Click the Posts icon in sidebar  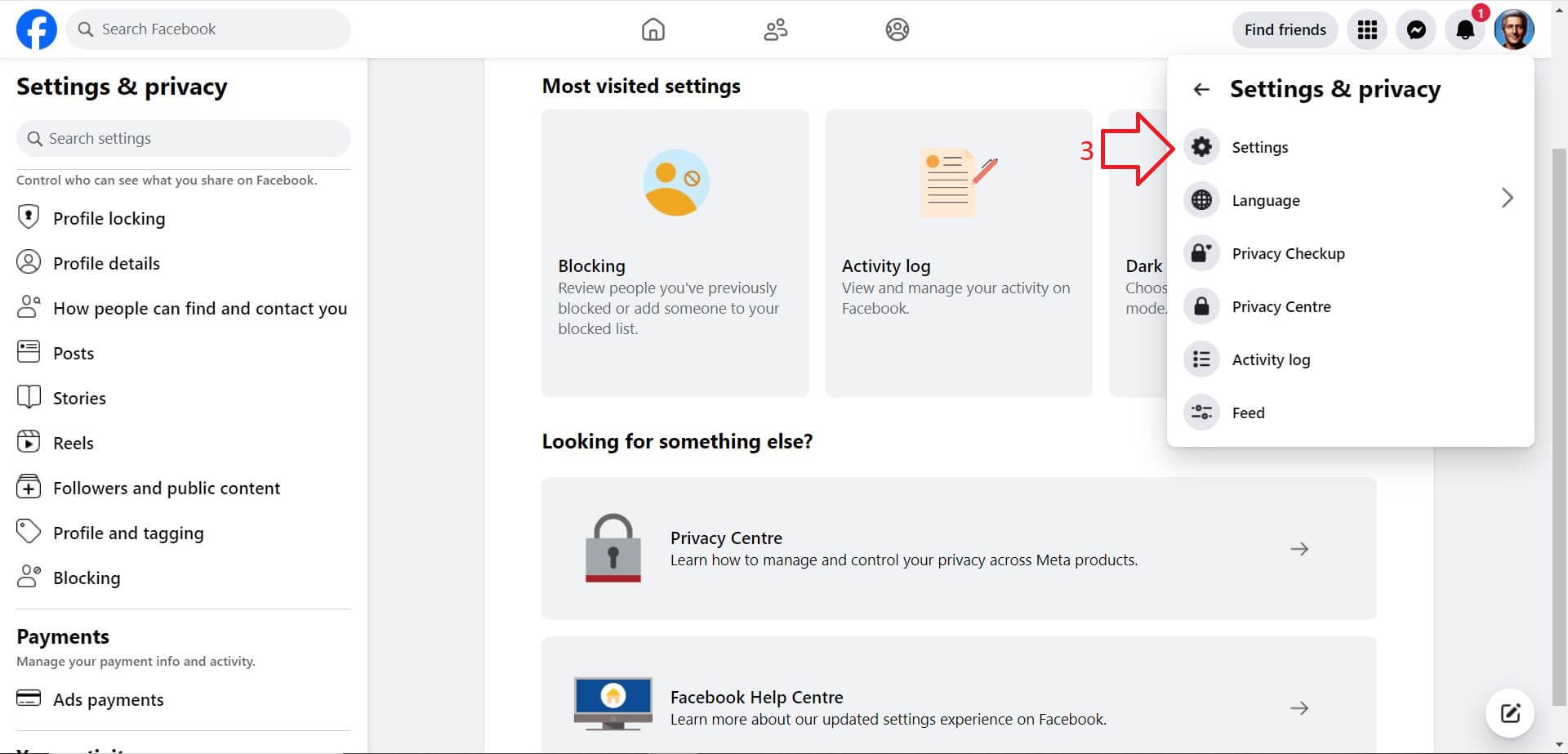point(29,352)
